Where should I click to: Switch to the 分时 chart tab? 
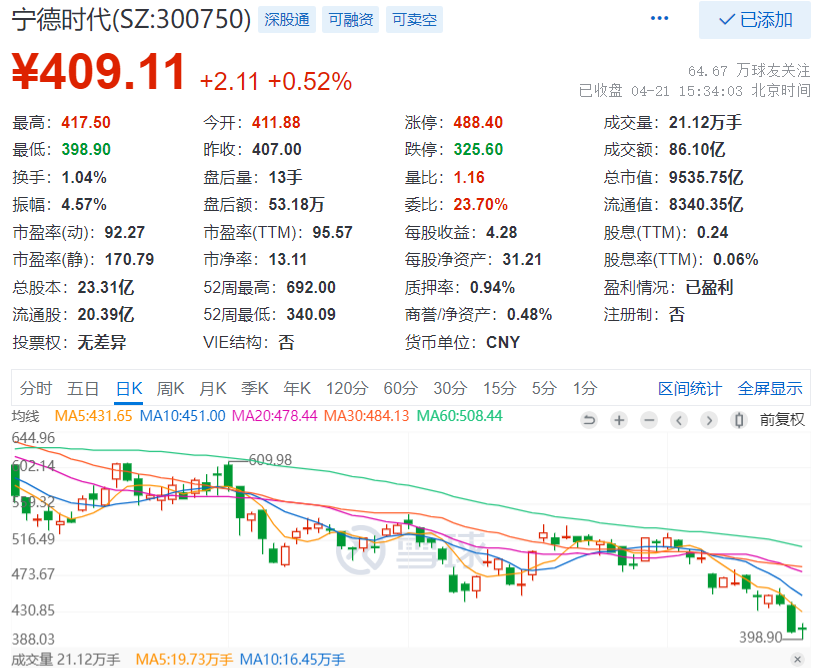click(x=36, y=388)
